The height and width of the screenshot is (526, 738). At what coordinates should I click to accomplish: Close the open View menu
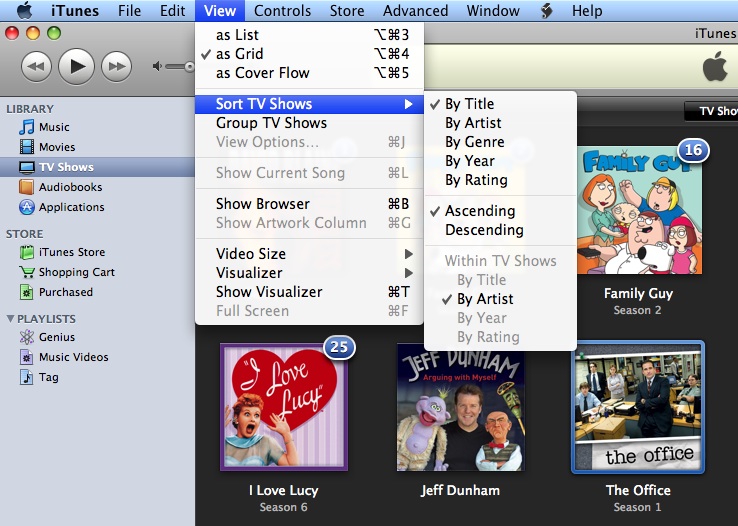pyautogui.click(x=220, y=10)
